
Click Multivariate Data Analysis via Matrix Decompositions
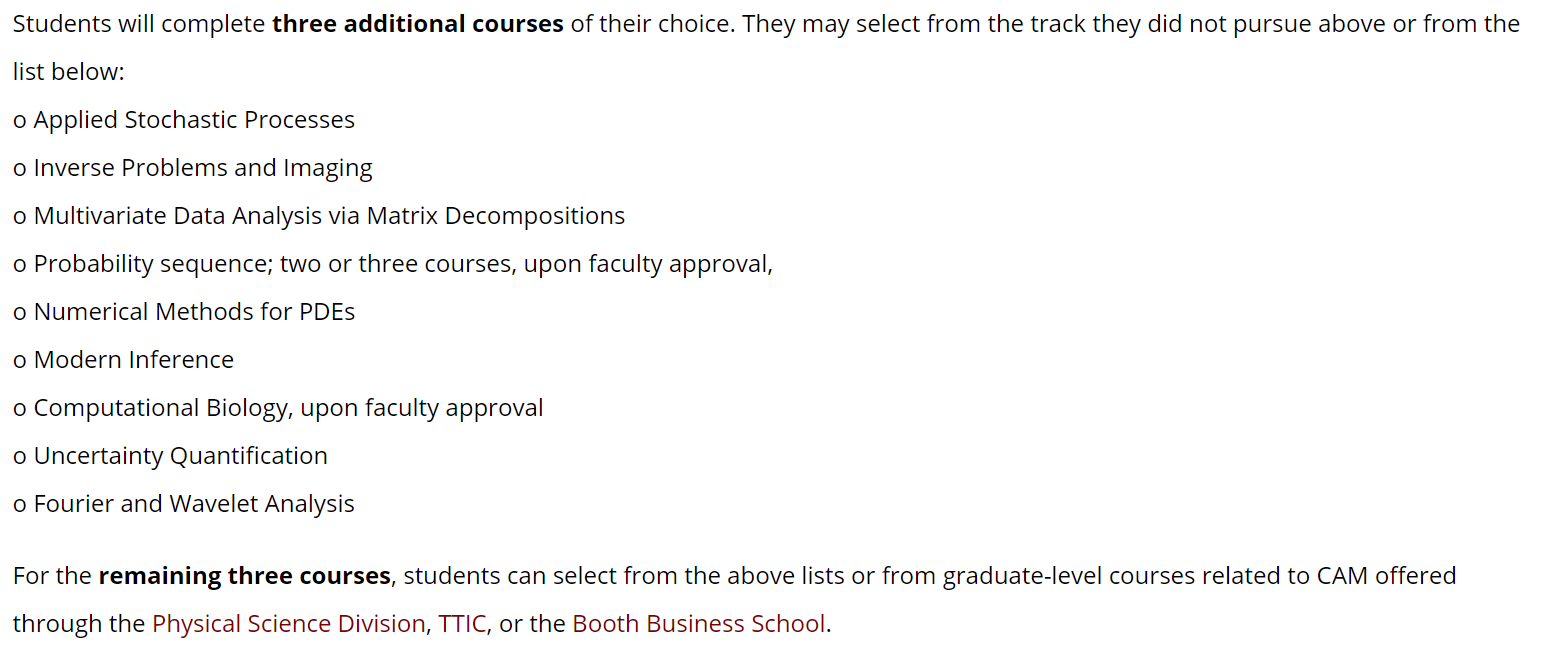[x=319, y=216]
